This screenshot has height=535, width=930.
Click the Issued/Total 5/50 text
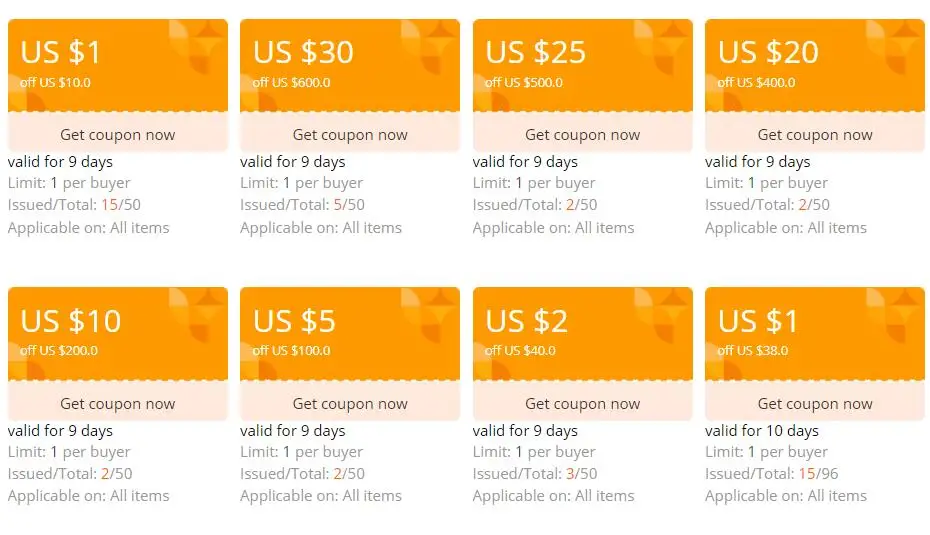click(302, 205)
